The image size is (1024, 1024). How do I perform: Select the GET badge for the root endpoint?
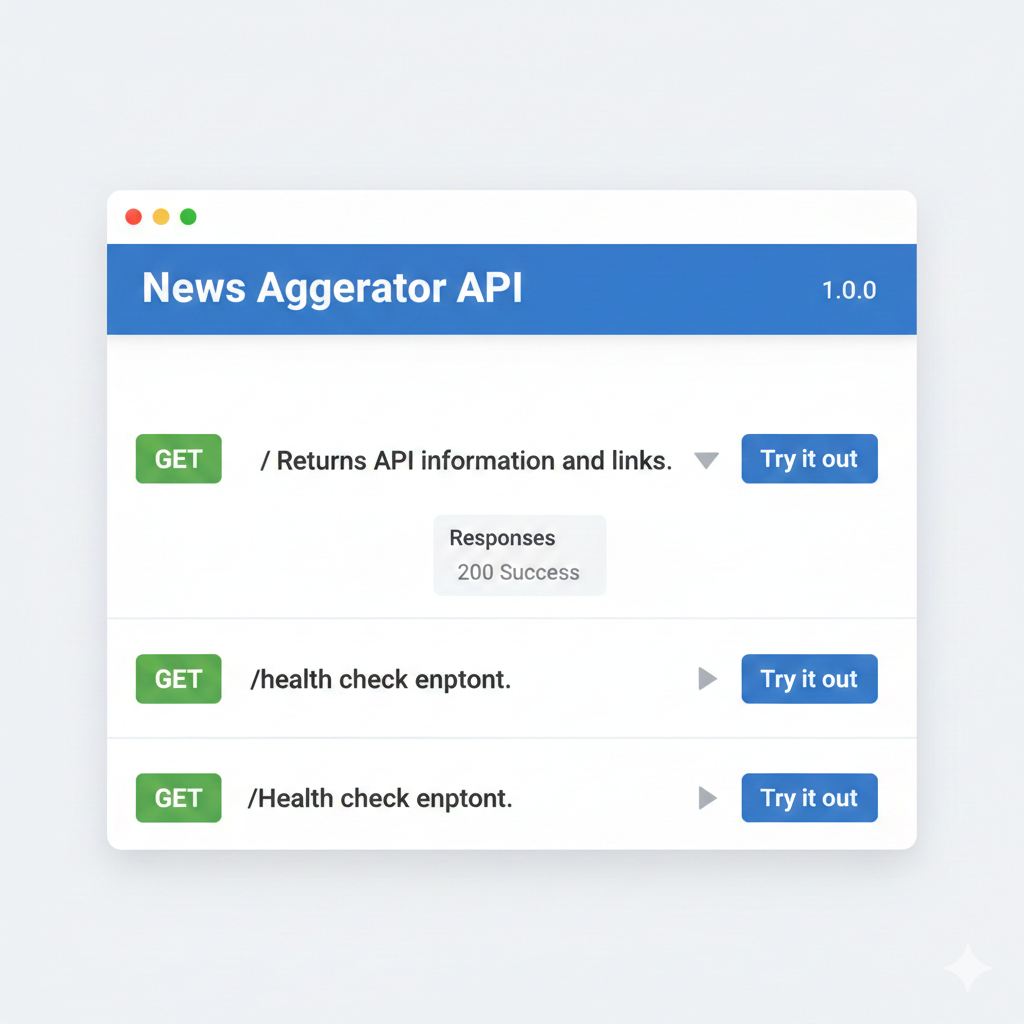[x=178, y=459]
